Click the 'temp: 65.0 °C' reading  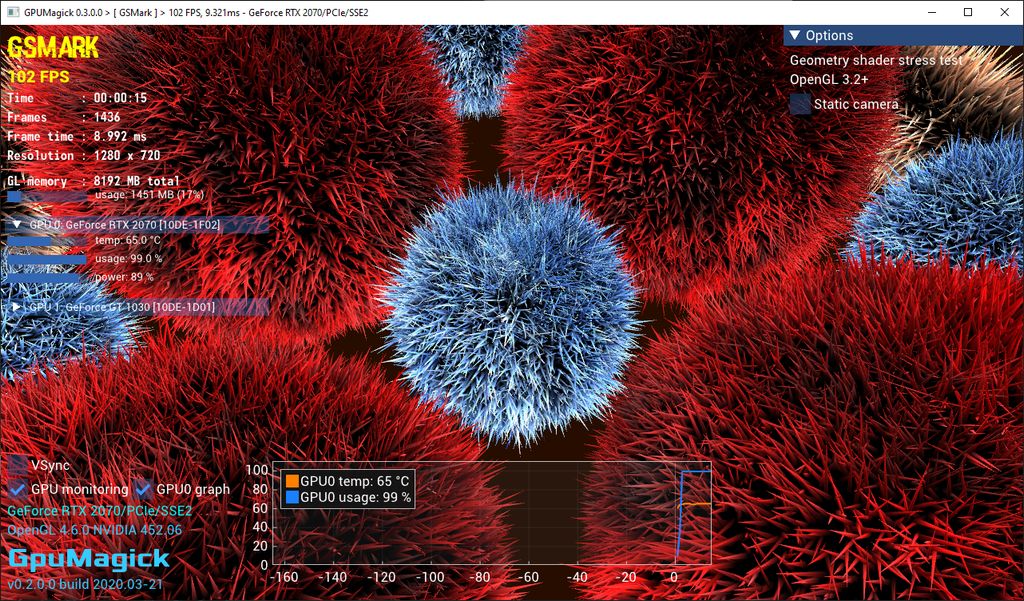pos(127,240)
